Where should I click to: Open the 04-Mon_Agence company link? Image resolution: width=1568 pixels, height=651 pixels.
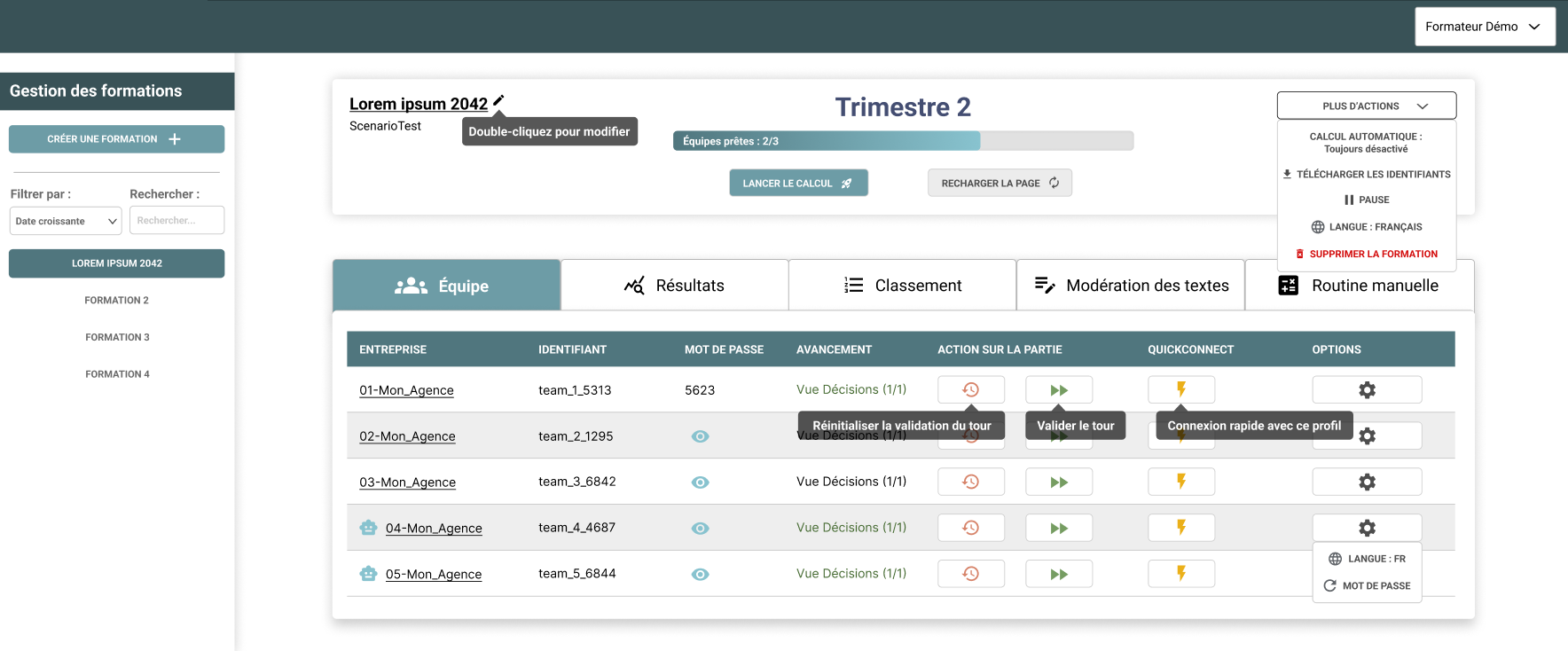434,529
